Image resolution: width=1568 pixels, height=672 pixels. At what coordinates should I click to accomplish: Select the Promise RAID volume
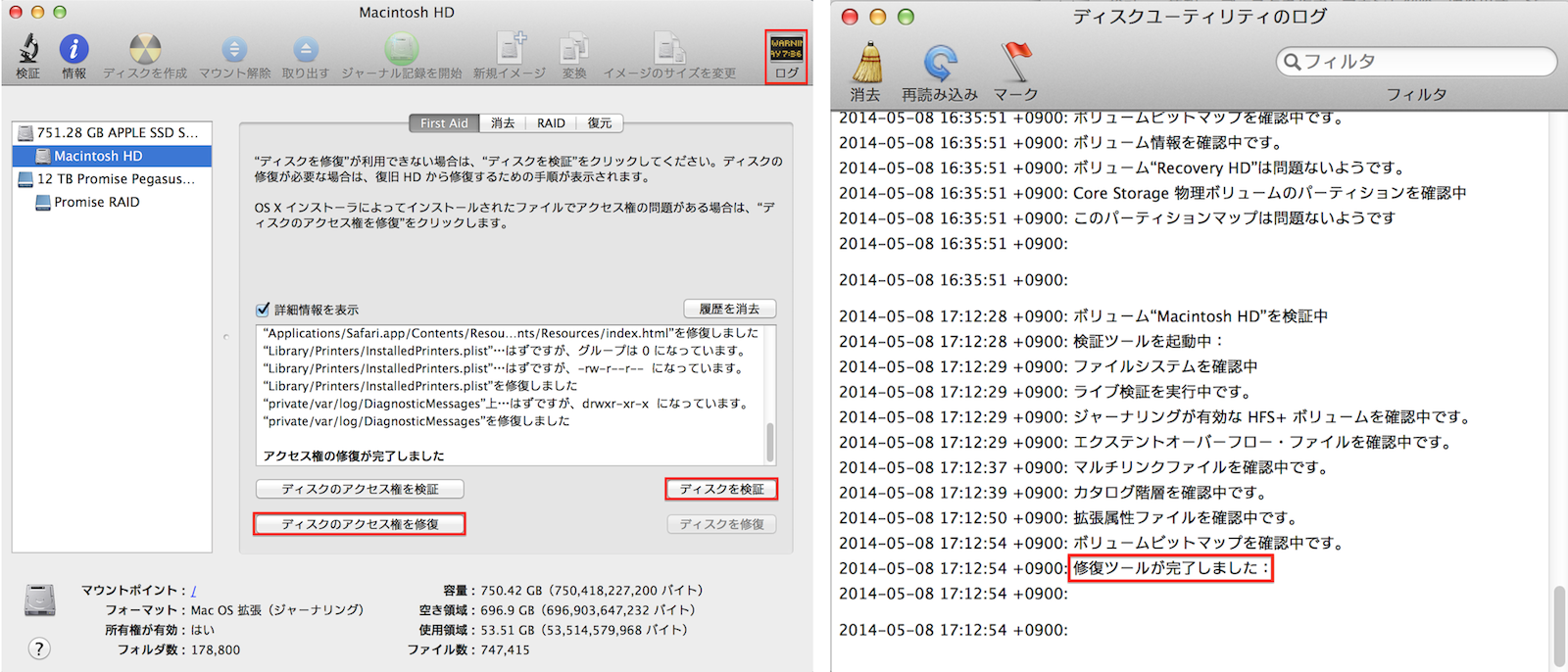pyautogui.click(x=112, y=202)
